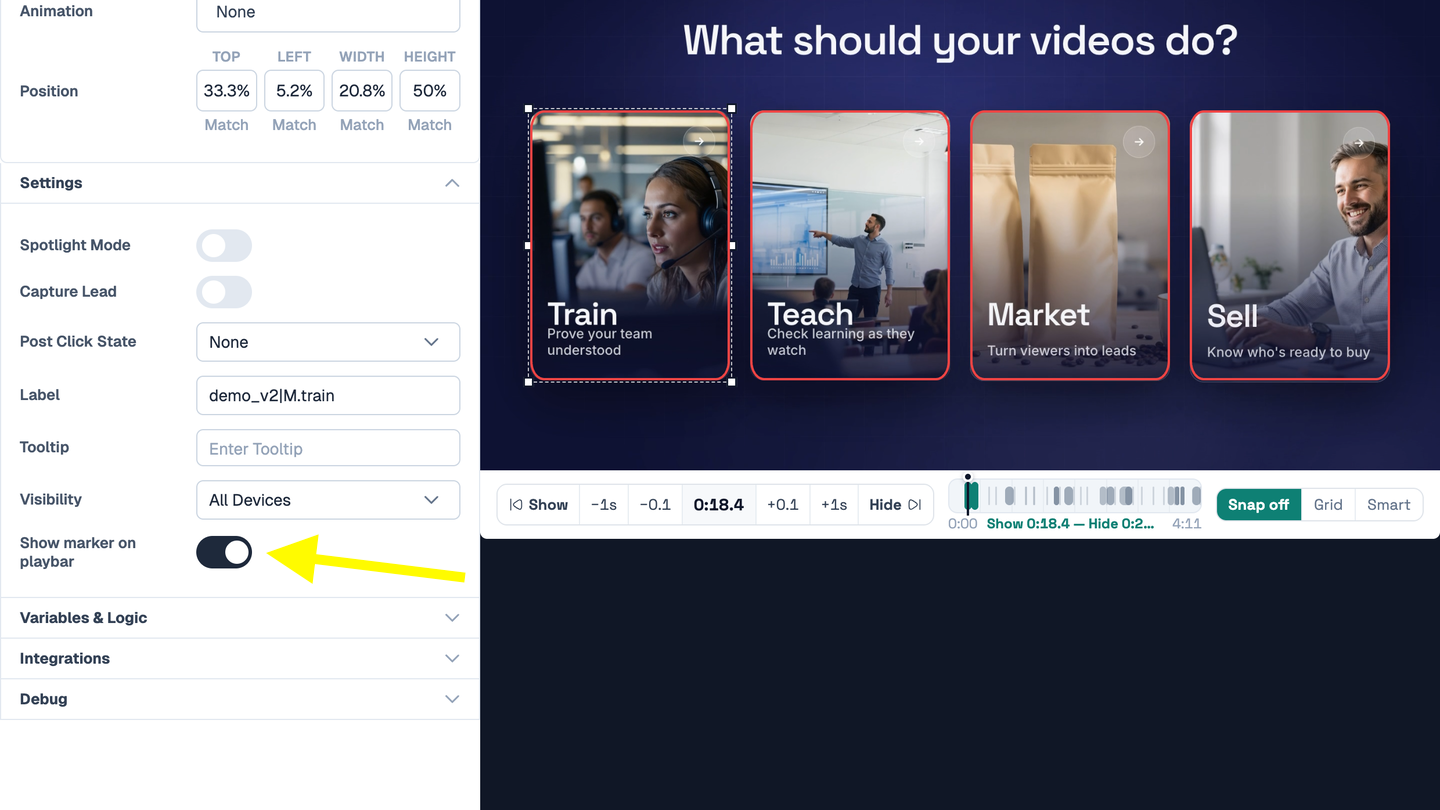Viewport: 1440px width, 810px height.
Task: Expand the Debug section
Action: pos(240,699)
